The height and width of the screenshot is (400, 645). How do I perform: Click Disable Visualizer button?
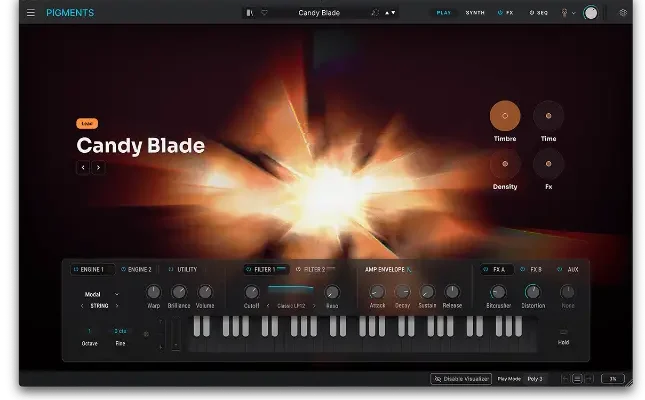tap(461, 379)
